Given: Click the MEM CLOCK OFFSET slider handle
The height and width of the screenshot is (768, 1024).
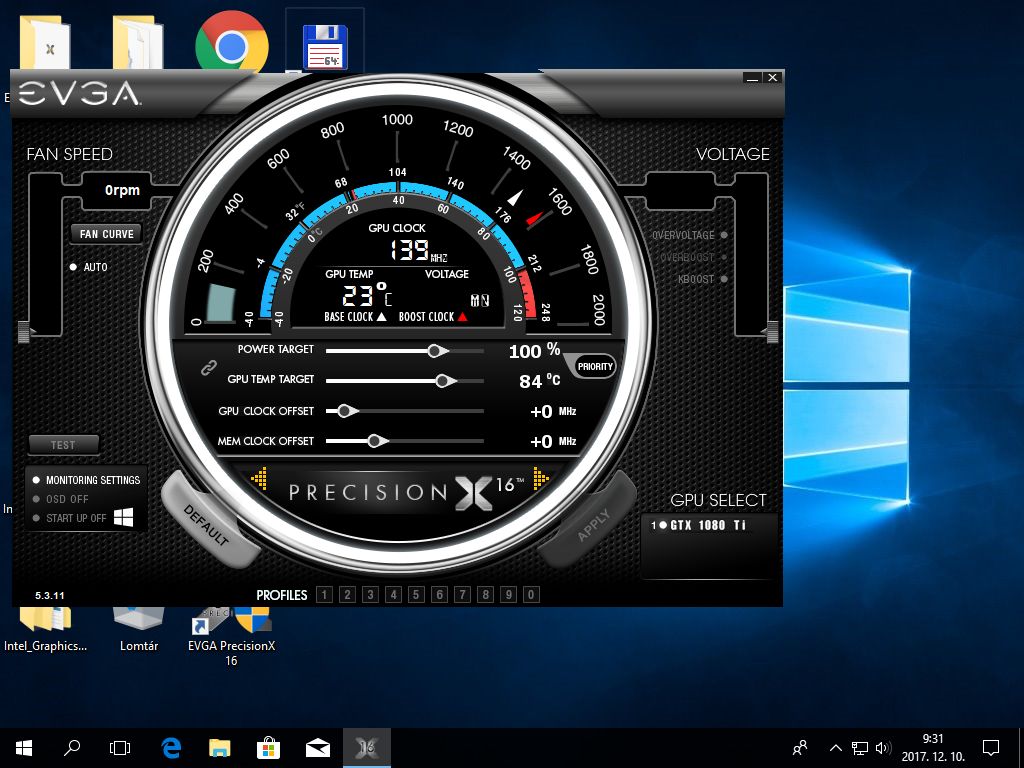Looking at the screenshot, I should [x=377, y=441].
